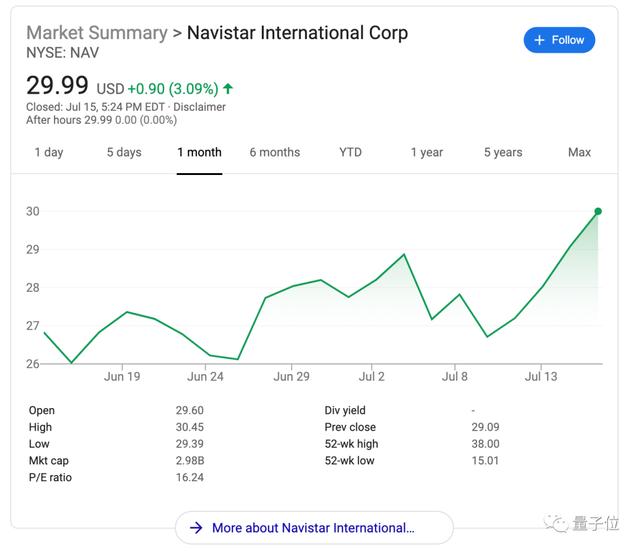Click the Jul 2 axis label
The image size is (640, 551).
[371, 376]
